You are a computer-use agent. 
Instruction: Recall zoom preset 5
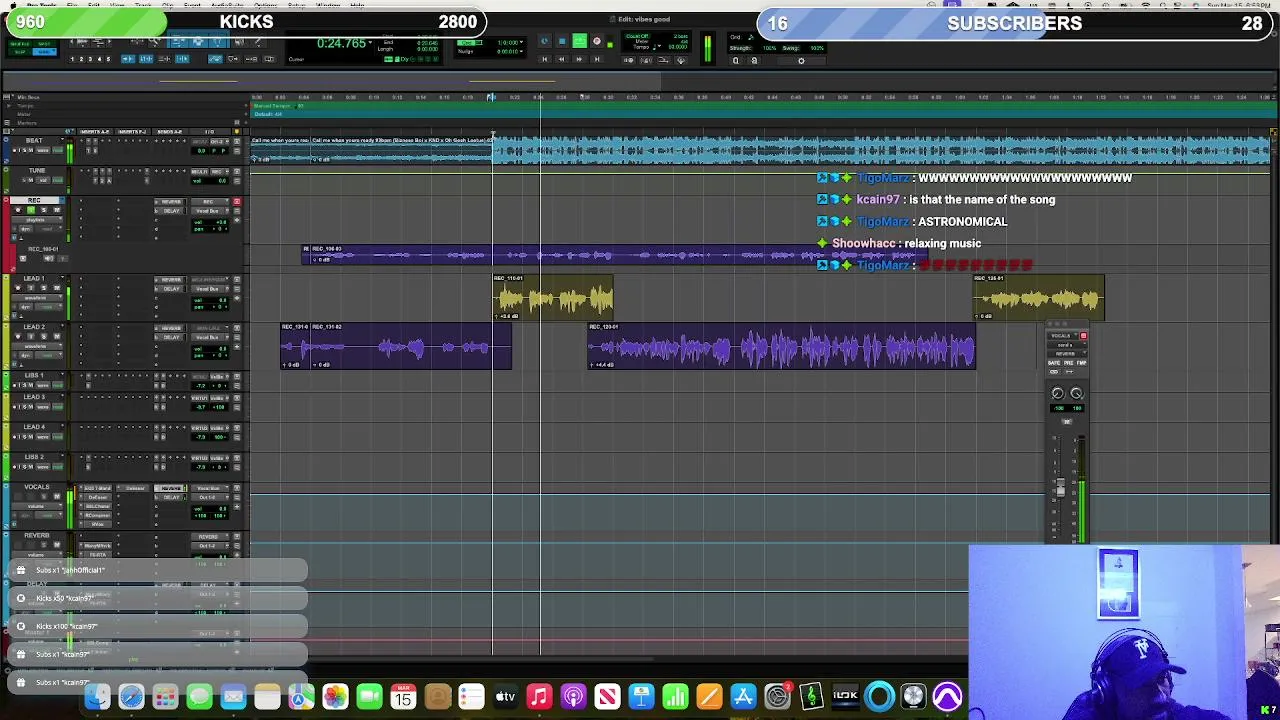tap(108, 59)
